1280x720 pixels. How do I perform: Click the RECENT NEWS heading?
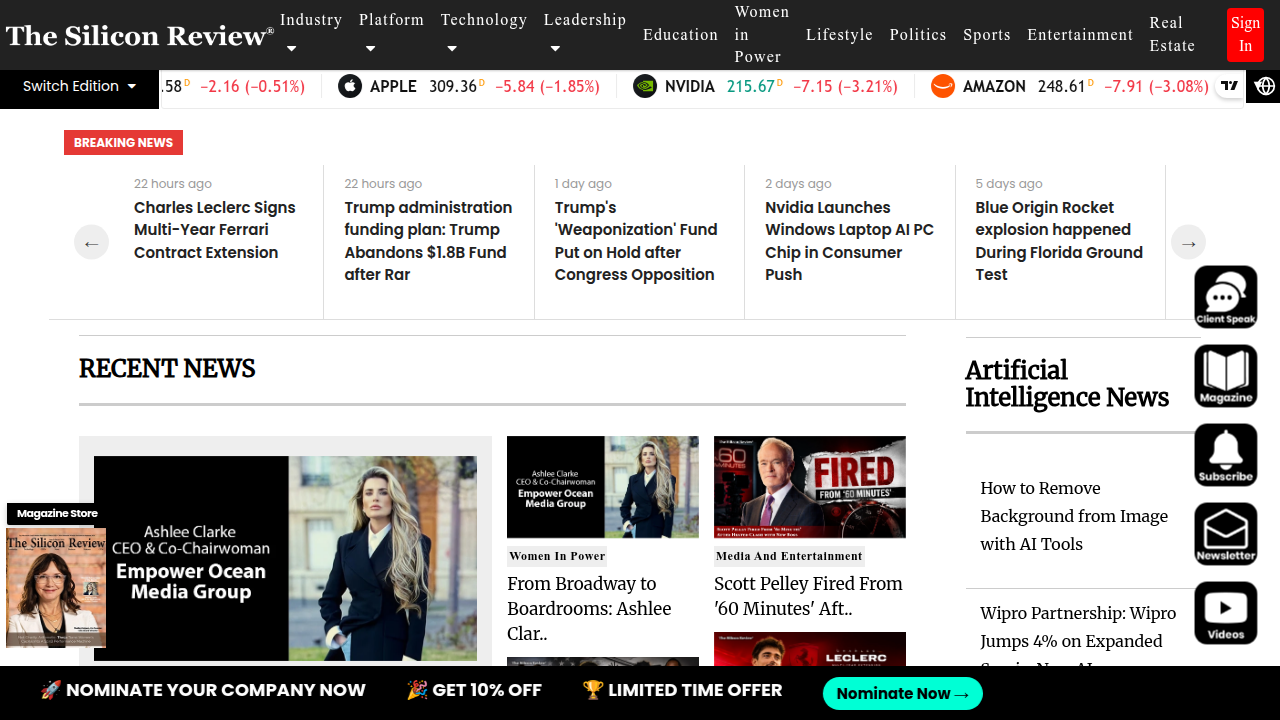(x=167, y=369)
